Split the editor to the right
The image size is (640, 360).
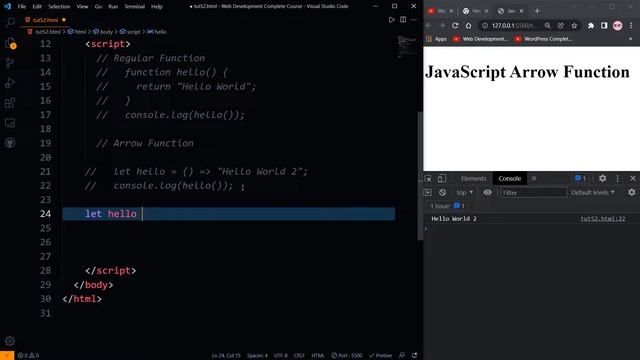pyautogui.click(x=403, y=20)
